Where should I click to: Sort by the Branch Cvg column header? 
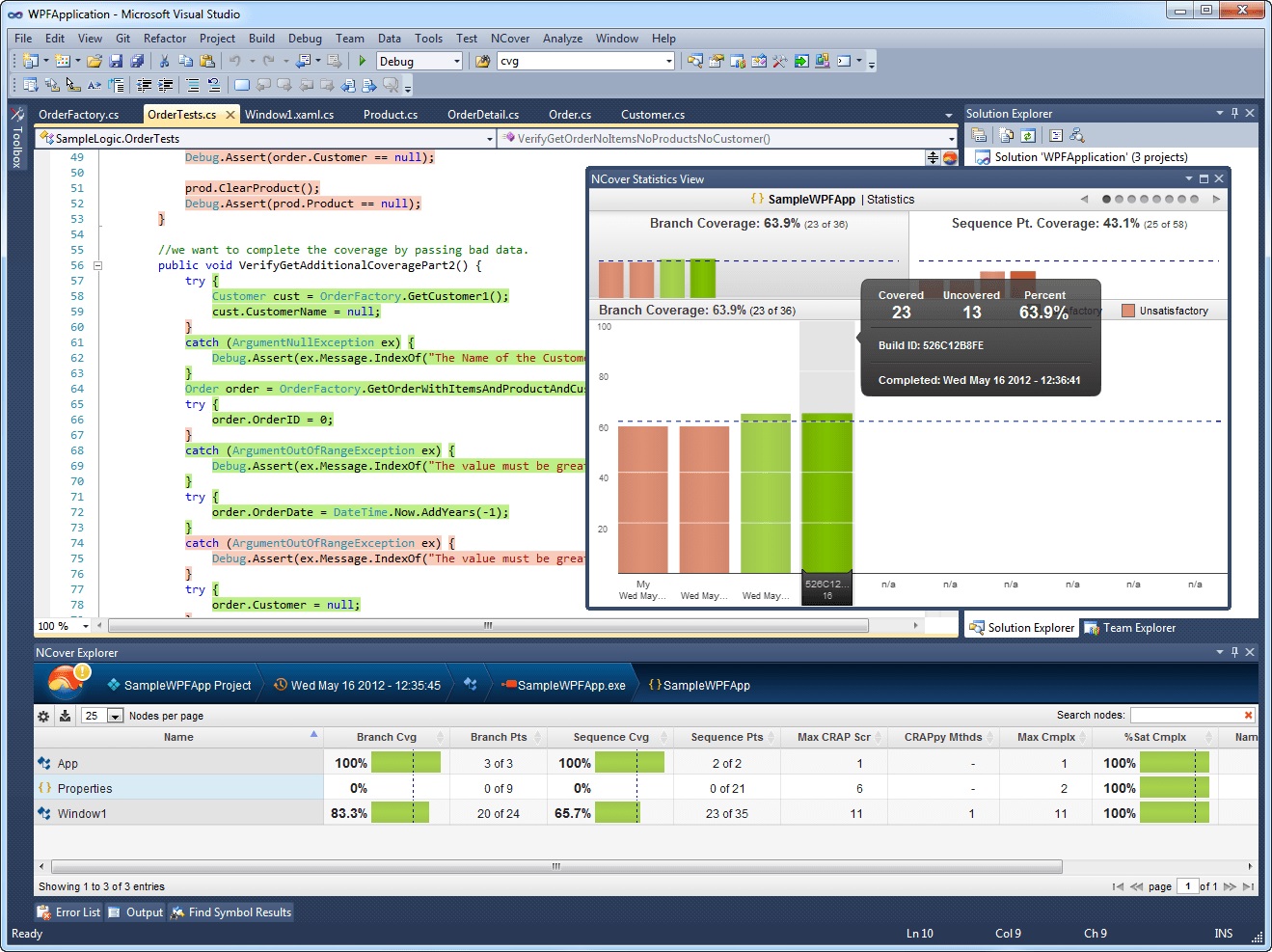pos(387,737)
